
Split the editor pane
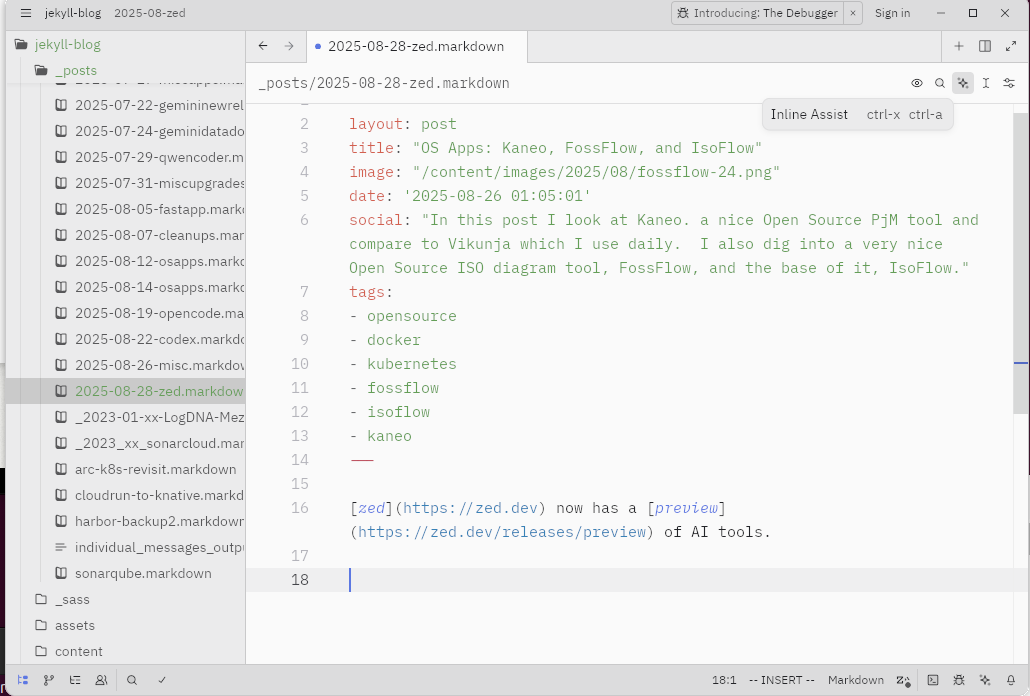coord(985,46)
